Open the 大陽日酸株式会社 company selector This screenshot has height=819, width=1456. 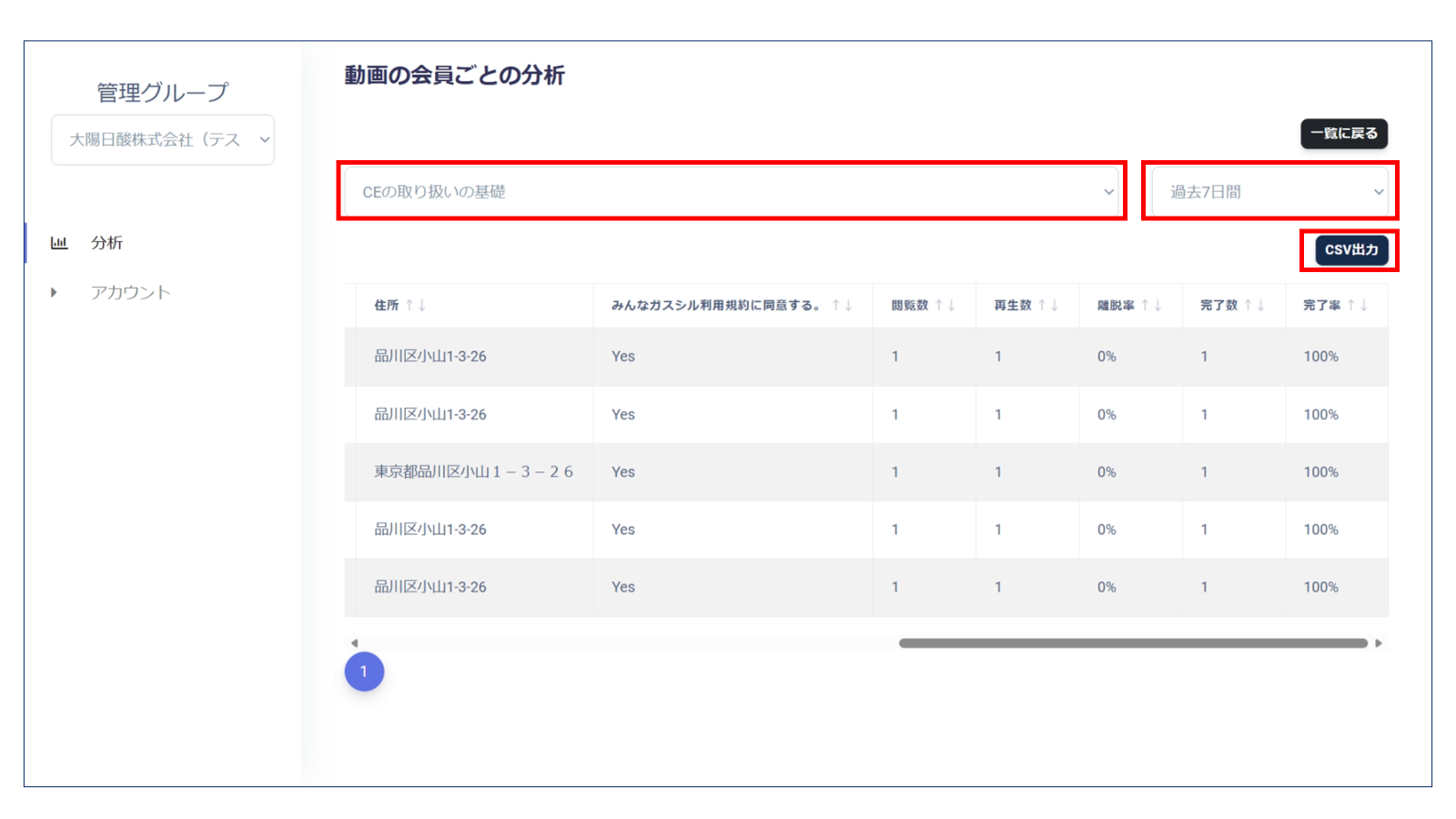(162, 139)
